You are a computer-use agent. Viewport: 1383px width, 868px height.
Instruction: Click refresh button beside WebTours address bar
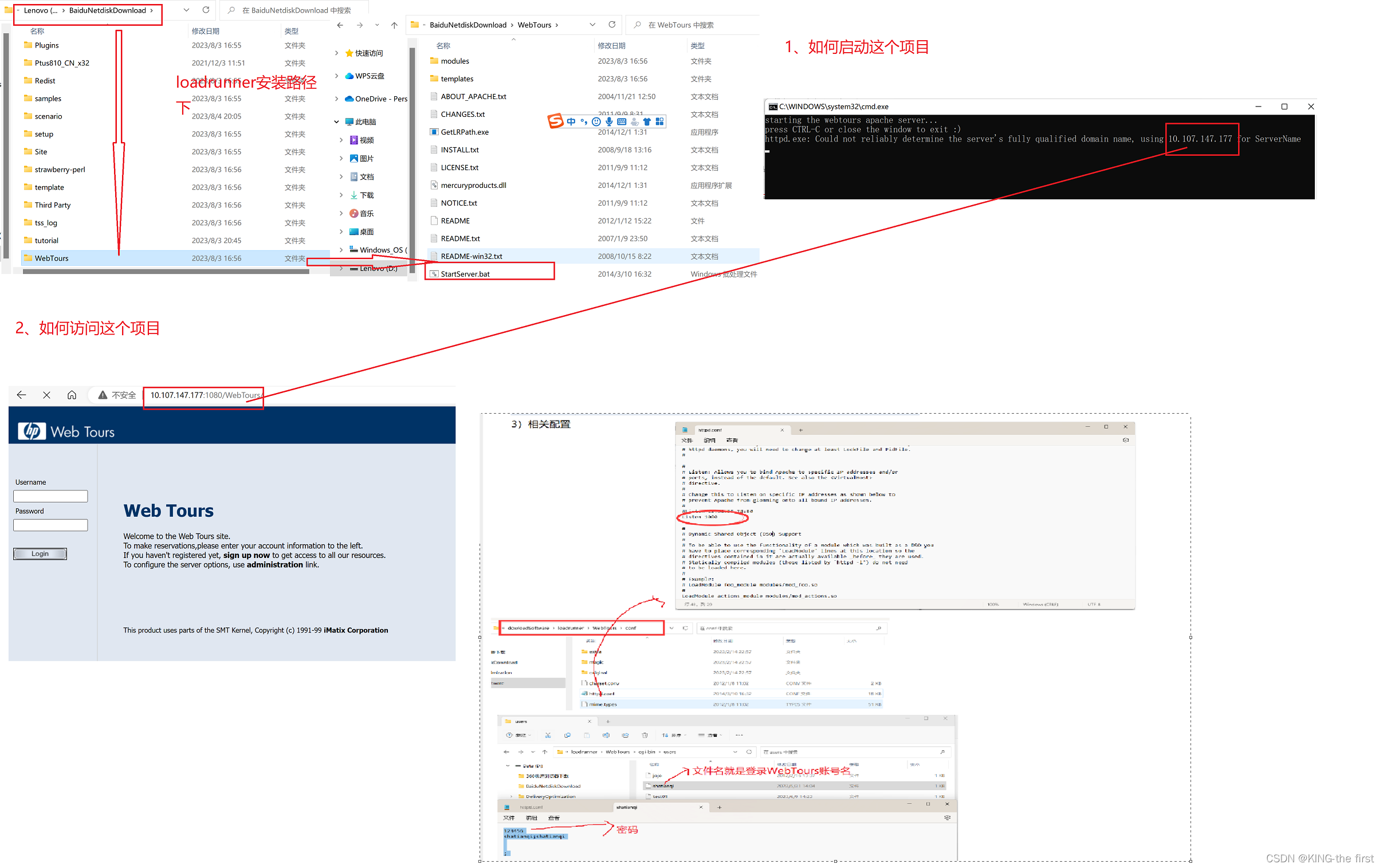[x=612, y=25]
